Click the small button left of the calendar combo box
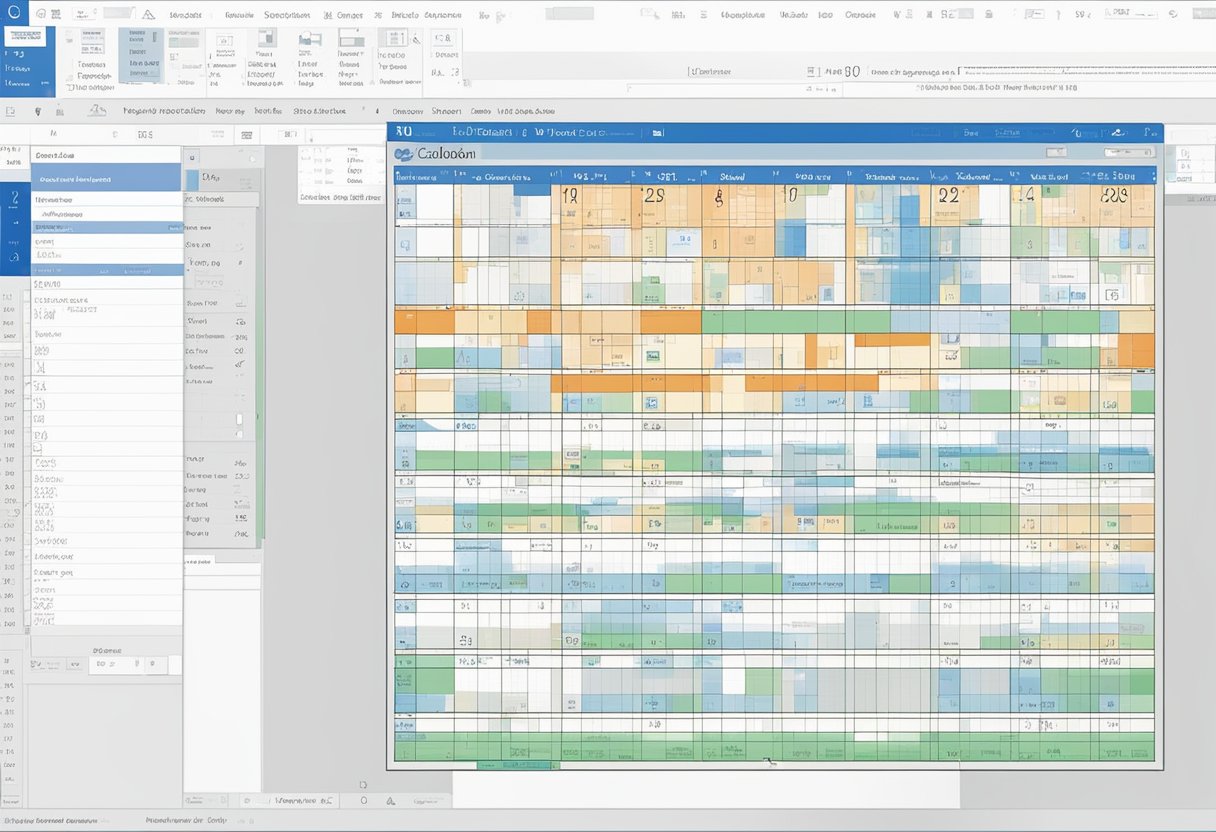1216x832 pixels. coord(1056,152)
